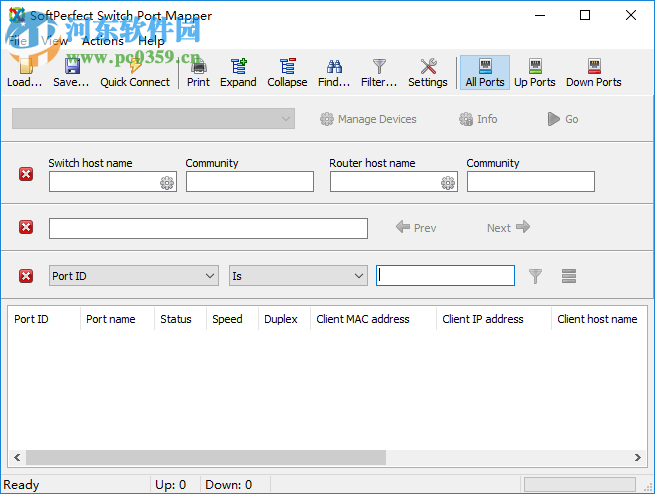The width and height of the screenshot is (655, 494).
Task: Close the find bar panel
Action: click(x=26, y=227)
